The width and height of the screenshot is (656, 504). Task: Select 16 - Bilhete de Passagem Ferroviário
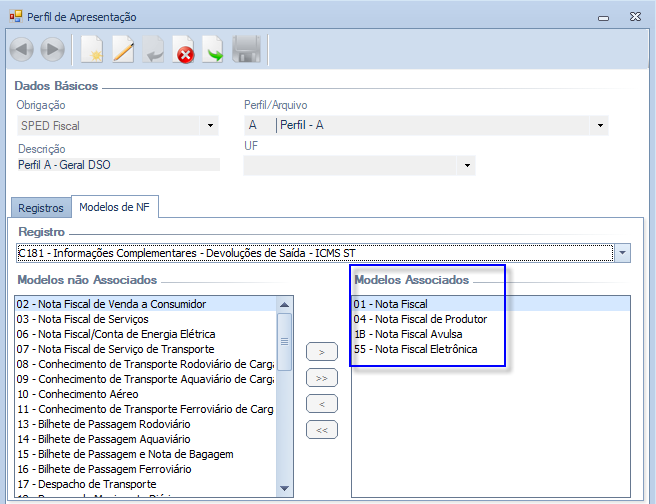145,469
